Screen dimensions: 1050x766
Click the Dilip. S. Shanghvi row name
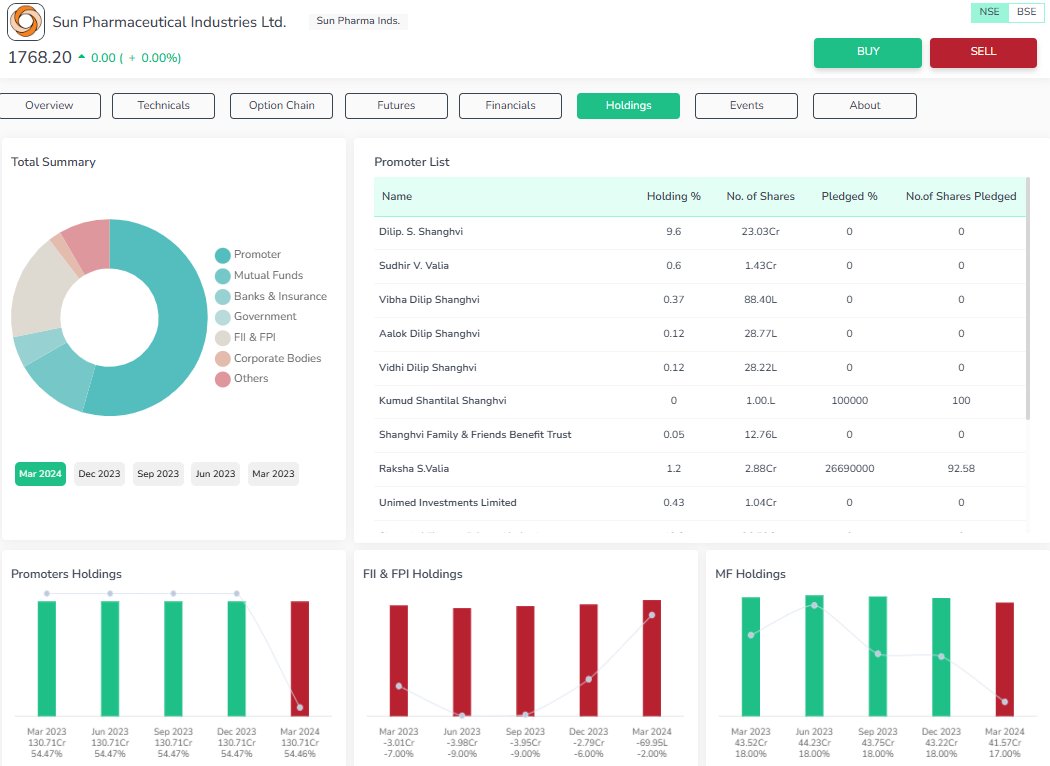(x=421, y=232)
